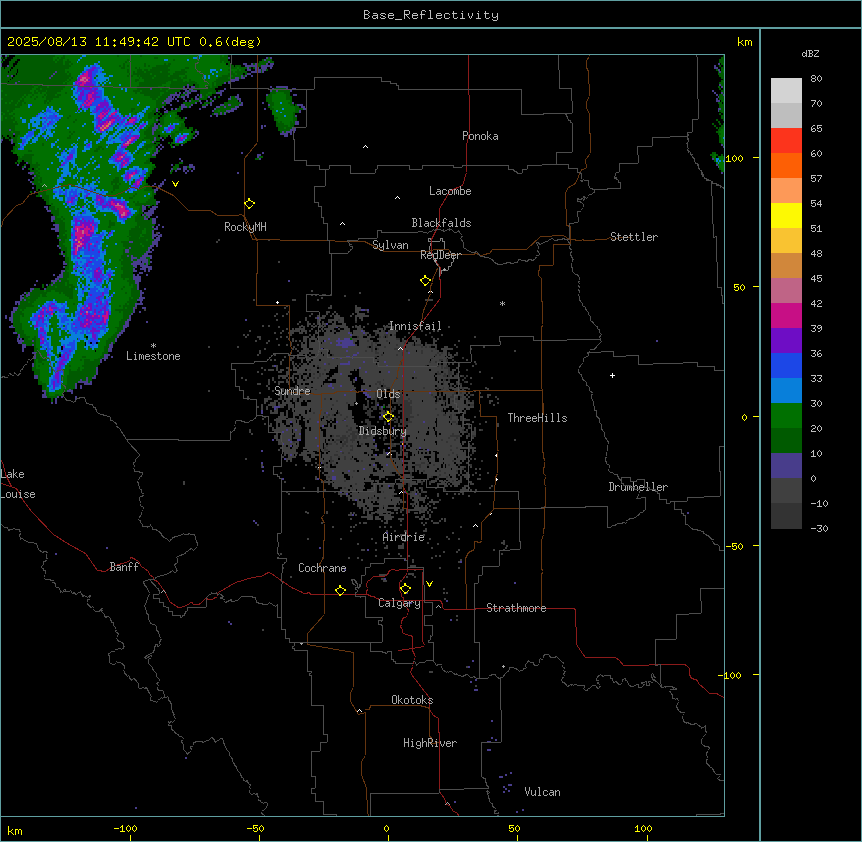Click the Stettler town label
This screenshot has width=862, height=842.
pyautogui.click(x=634, y=237)
